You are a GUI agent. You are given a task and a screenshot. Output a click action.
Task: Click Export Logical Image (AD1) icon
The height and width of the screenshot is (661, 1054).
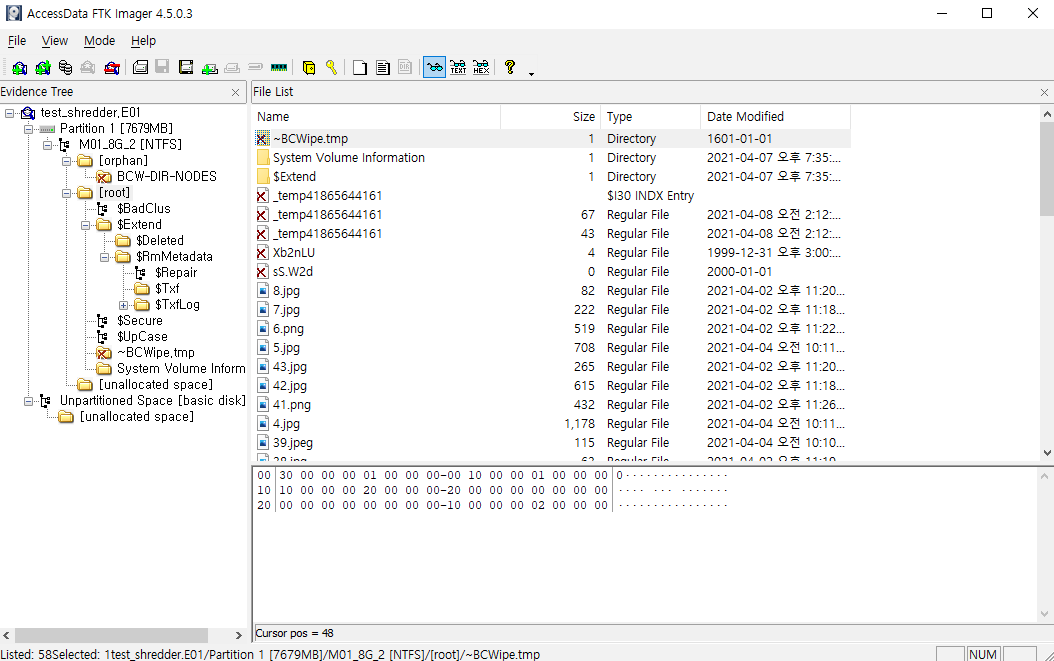[x=186, y=67]
